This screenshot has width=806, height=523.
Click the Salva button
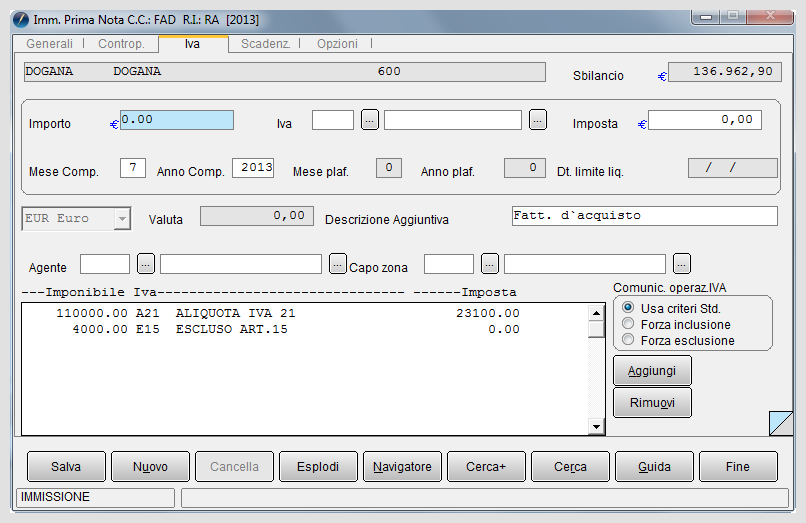point(66,466)
